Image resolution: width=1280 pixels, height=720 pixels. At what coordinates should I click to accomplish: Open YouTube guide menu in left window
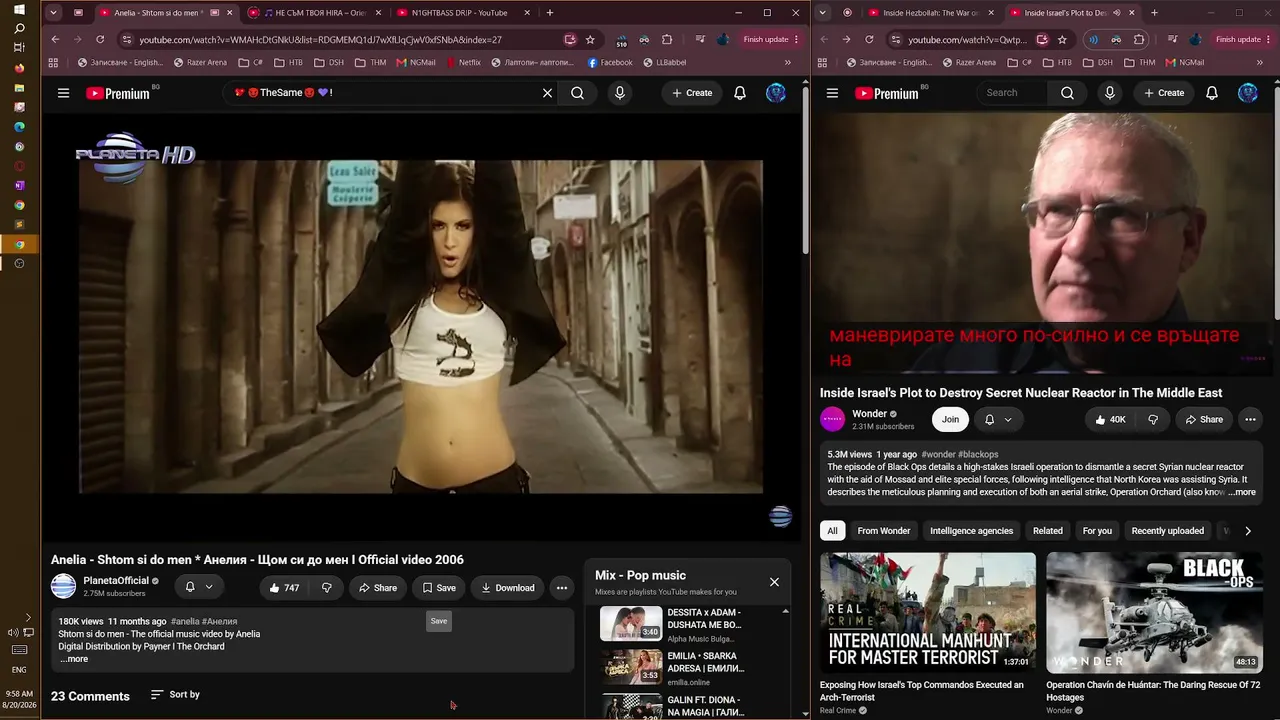click(x=63, y=93)
